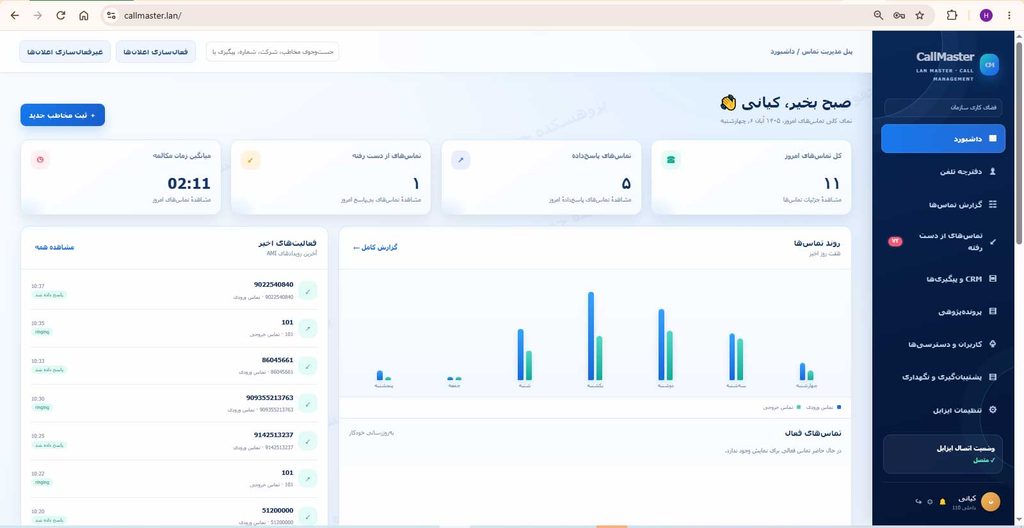The width and height of the screenshot is (1024, 528).
Task: Click the today's calls link on 02:11 card
Action: (x=181, y=199)
